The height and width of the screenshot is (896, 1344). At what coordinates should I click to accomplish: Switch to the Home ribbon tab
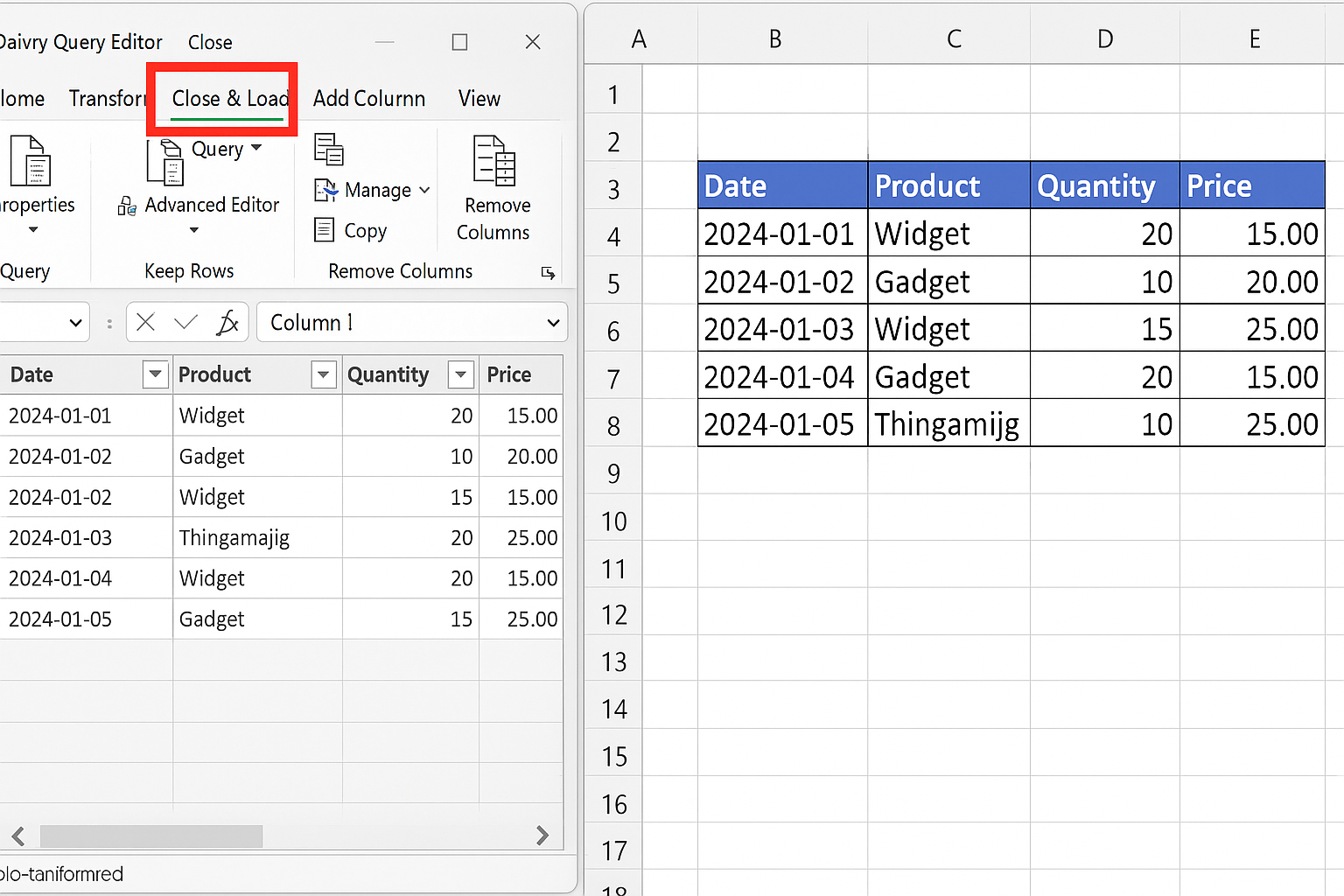[x=22, y=99]
